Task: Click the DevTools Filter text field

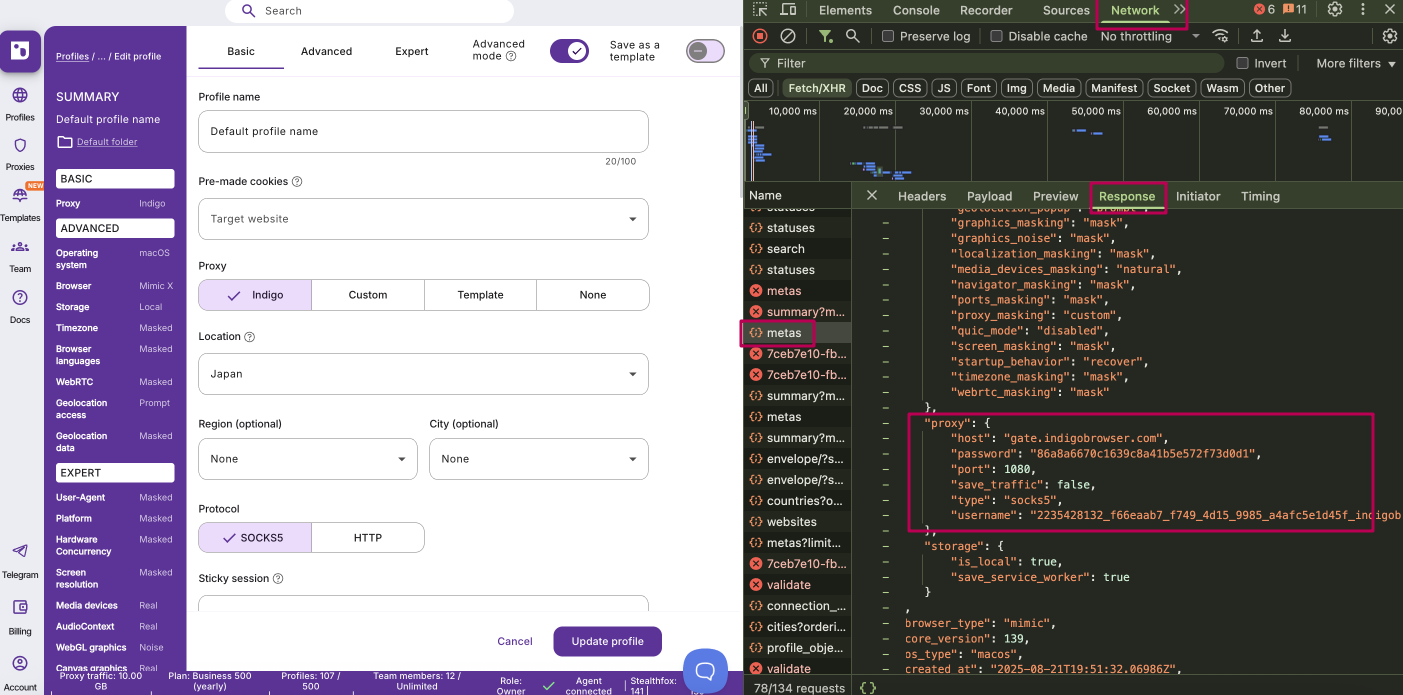Action: click(985, 63)
